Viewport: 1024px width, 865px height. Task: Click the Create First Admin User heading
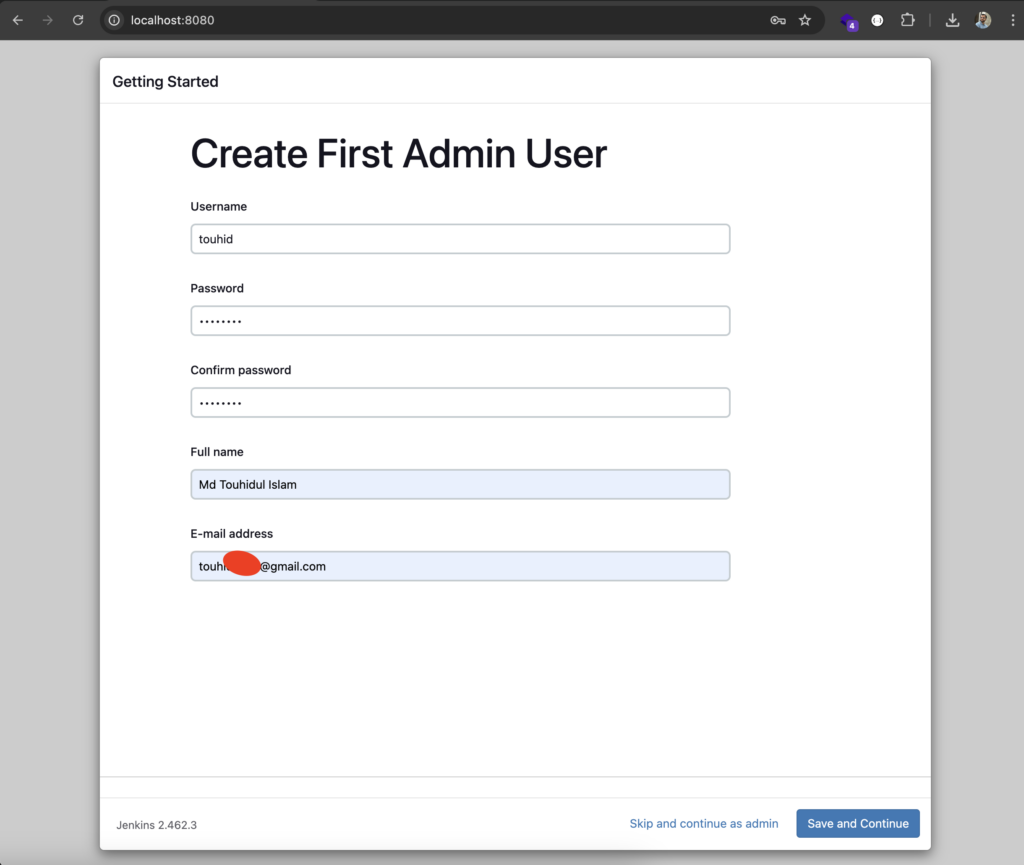click(x=398, y=154)
